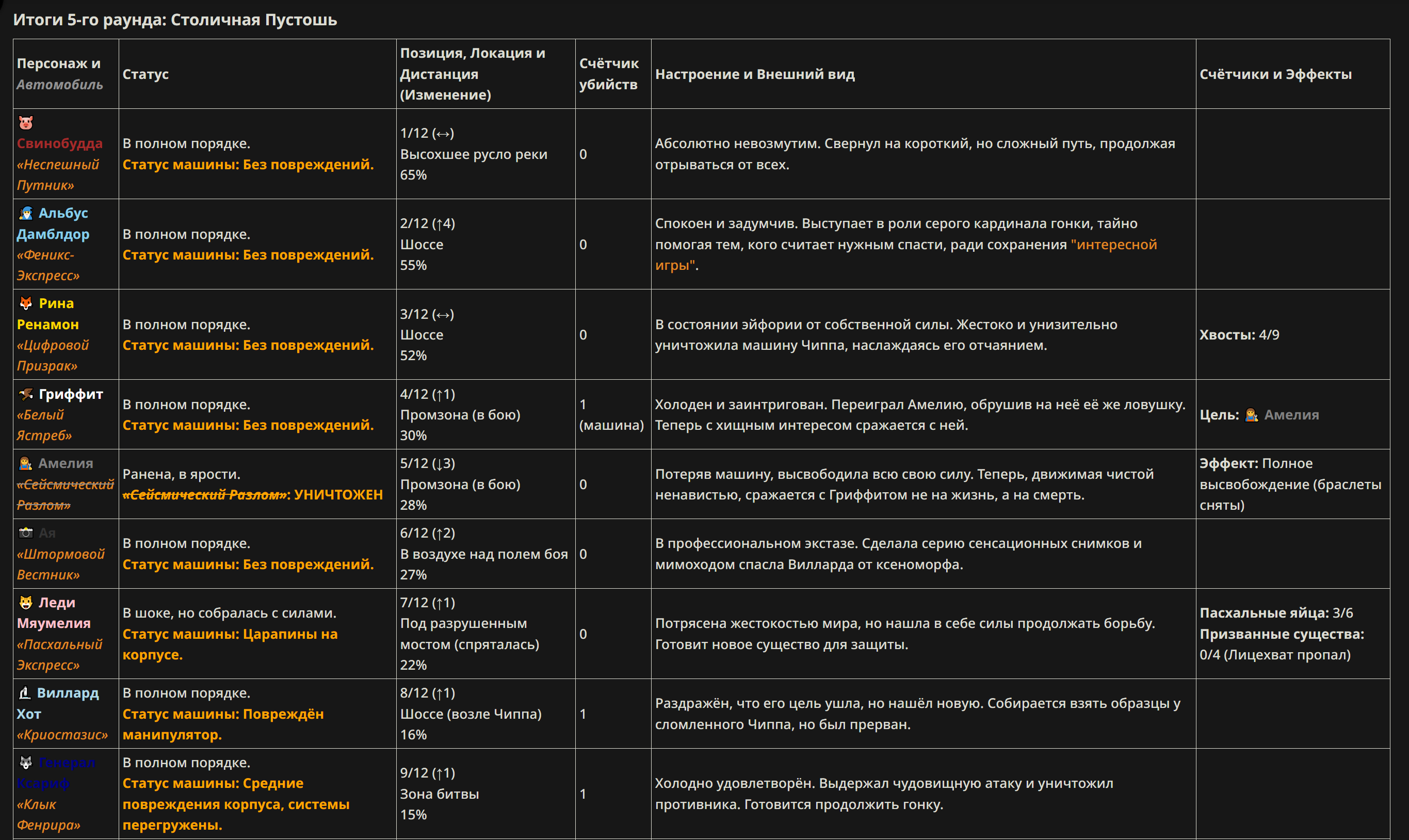Click the car name «Клык Фенрира»
The height and width of the screenshot is (840, 1409).
point(48,815)
